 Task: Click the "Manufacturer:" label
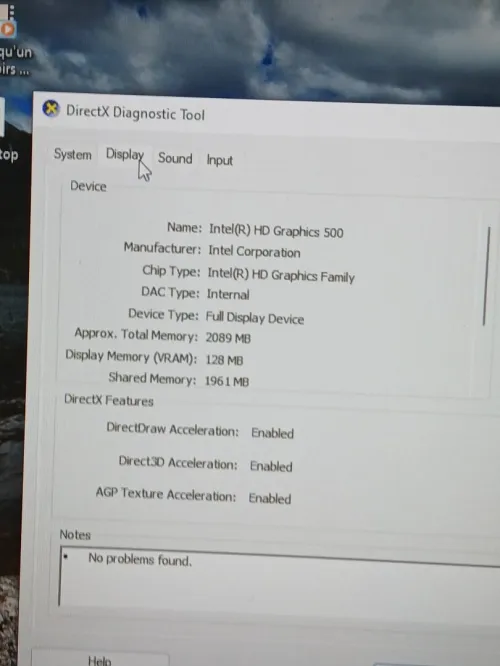coord(162,248)
